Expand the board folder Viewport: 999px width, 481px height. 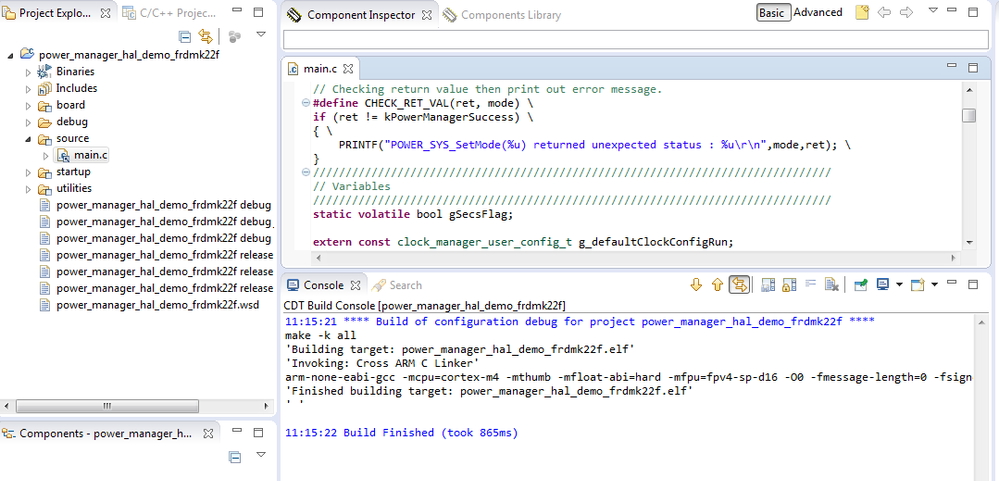(x=28, y=105)
